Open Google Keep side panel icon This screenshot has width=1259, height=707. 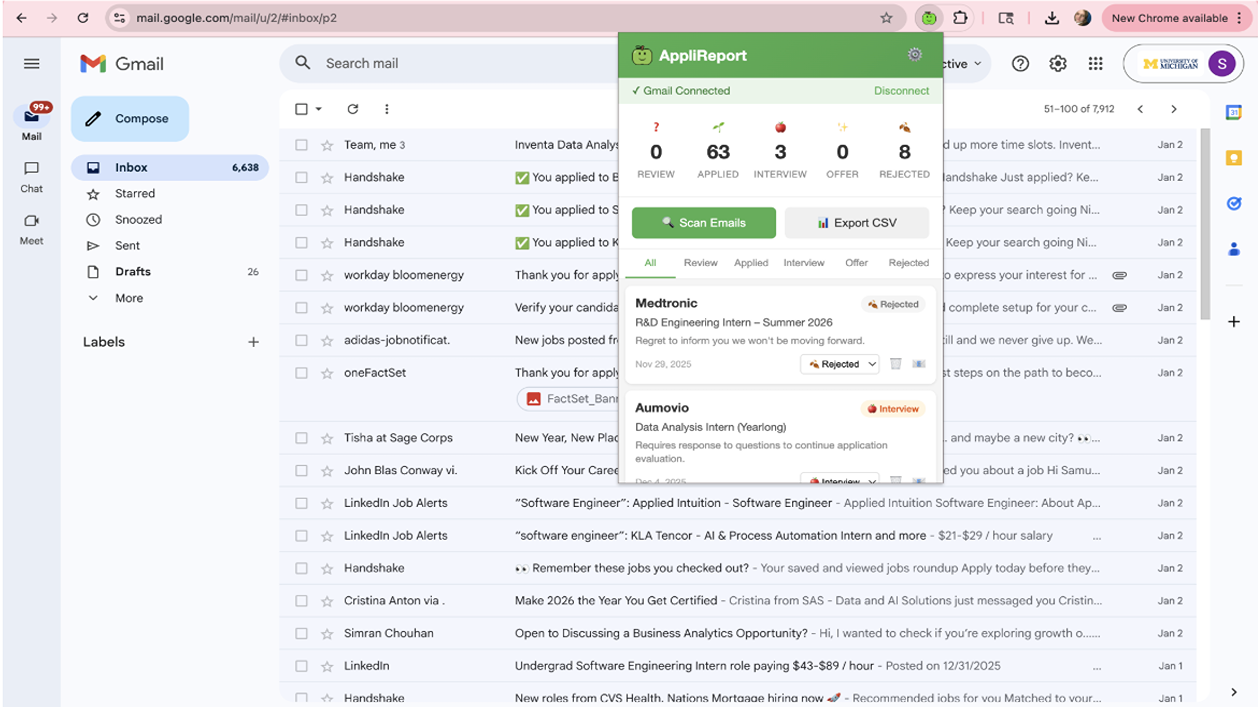[x=1234, y=158]
